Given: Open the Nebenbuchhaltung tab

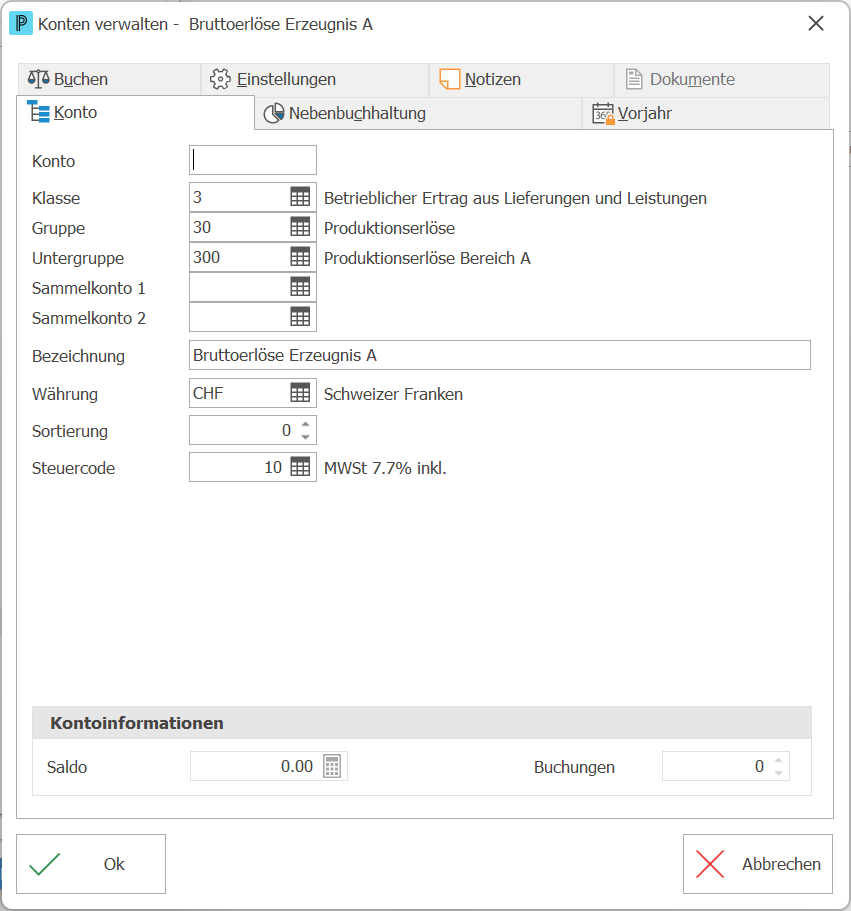Looking at the screenshot, I should coord(418,113).
